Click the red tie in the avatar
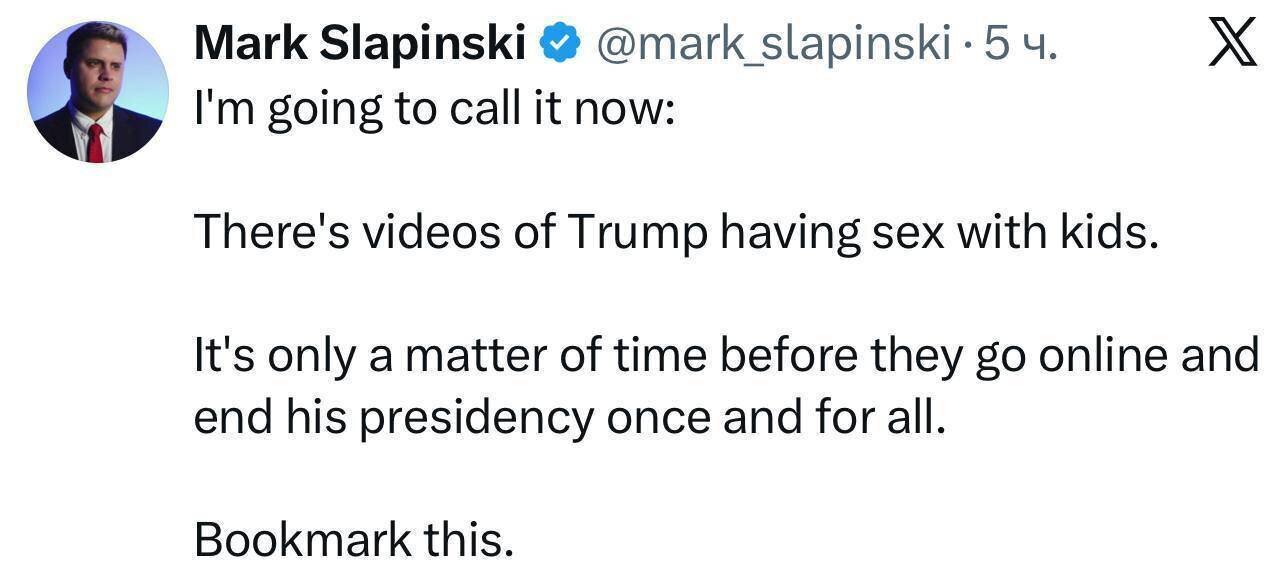Screen dimensions: 1269x581 95,142
